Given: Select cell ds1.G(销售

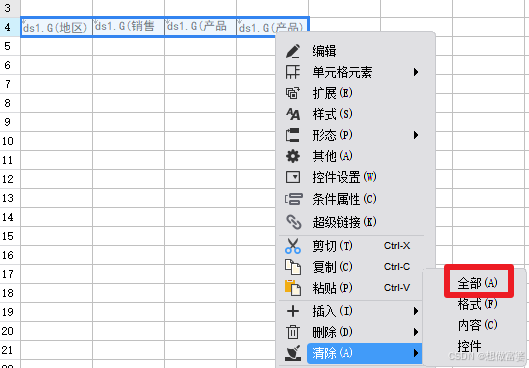Looking at the screenshot, I should tap(129, 27).
